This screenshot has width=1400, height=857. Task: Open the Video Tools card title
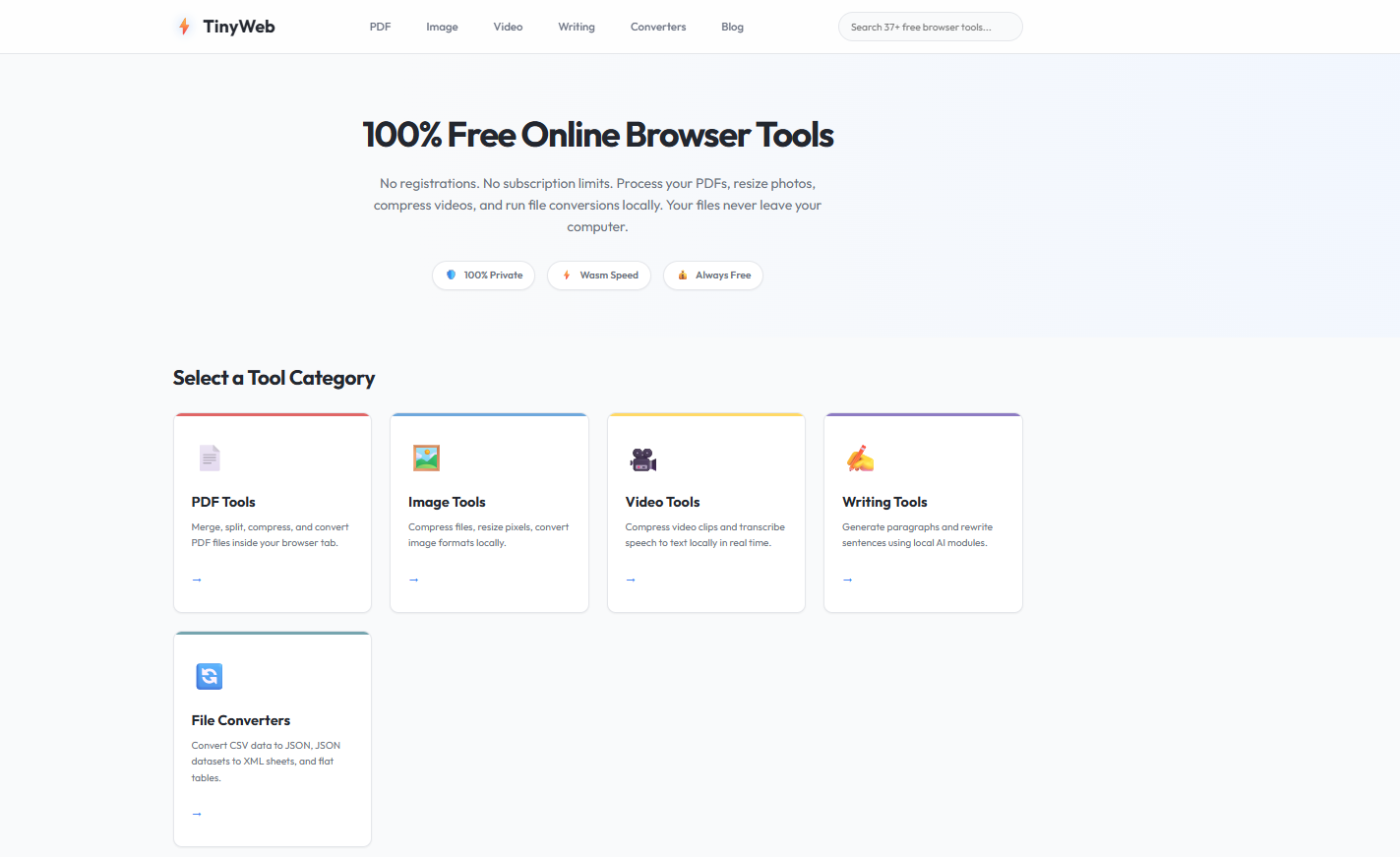[x=662, y=502]
